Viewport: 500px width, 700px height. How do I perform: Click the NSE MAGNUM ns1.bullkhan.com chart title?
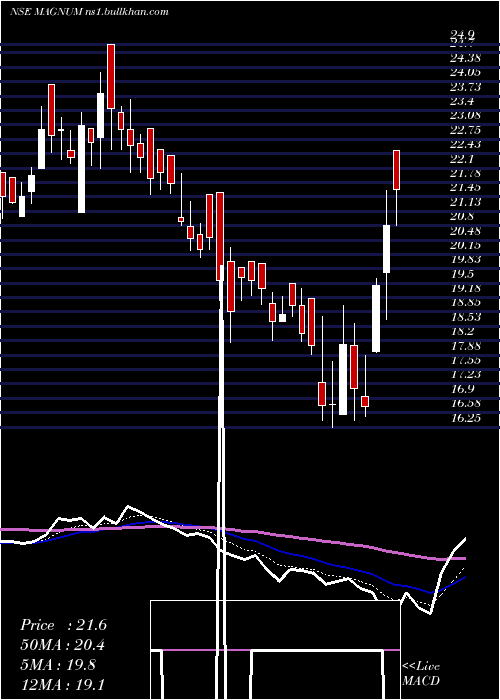[x=89, y=12]
